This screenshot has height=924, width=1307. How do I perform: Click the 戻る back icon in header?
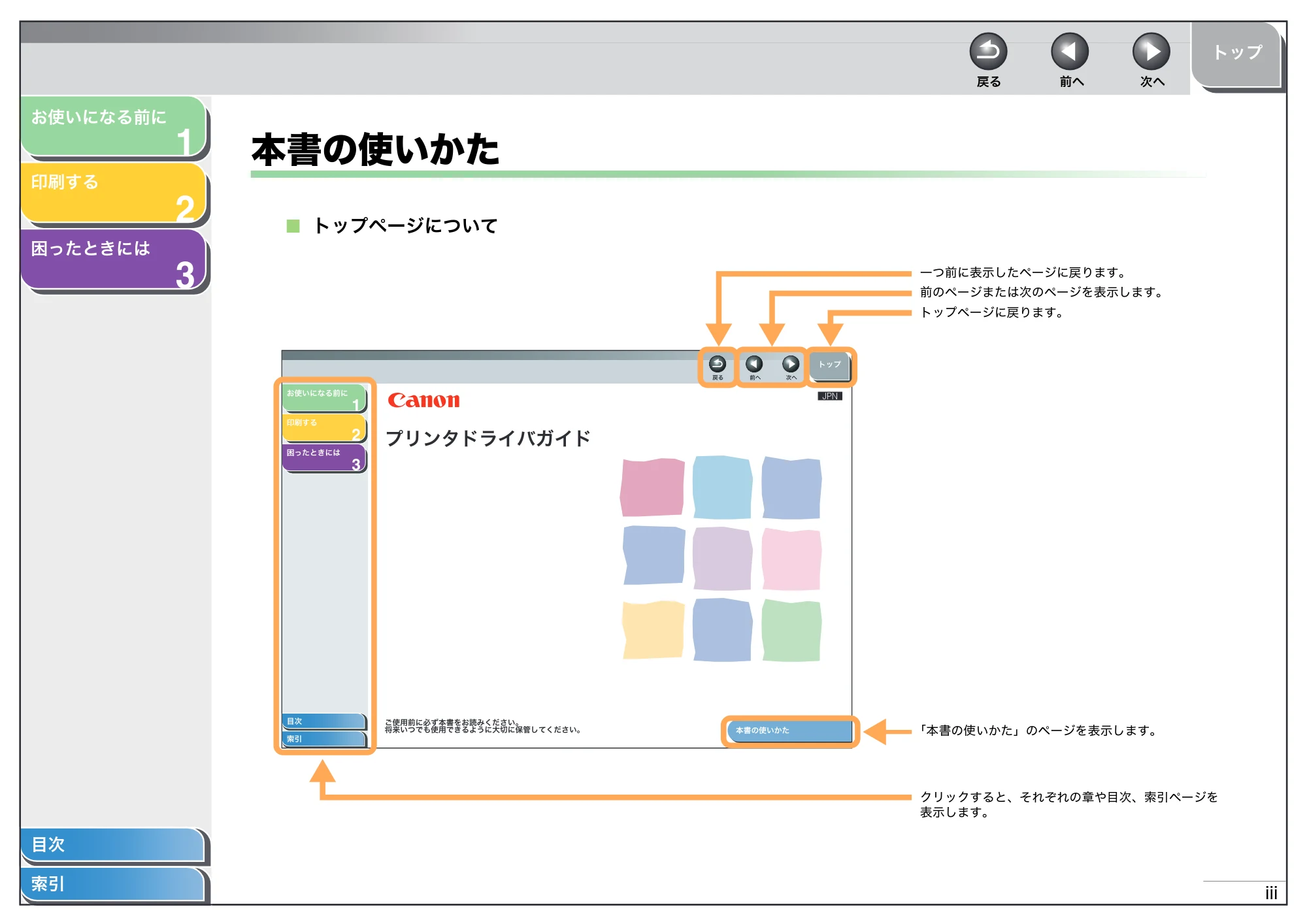point(988,52)
